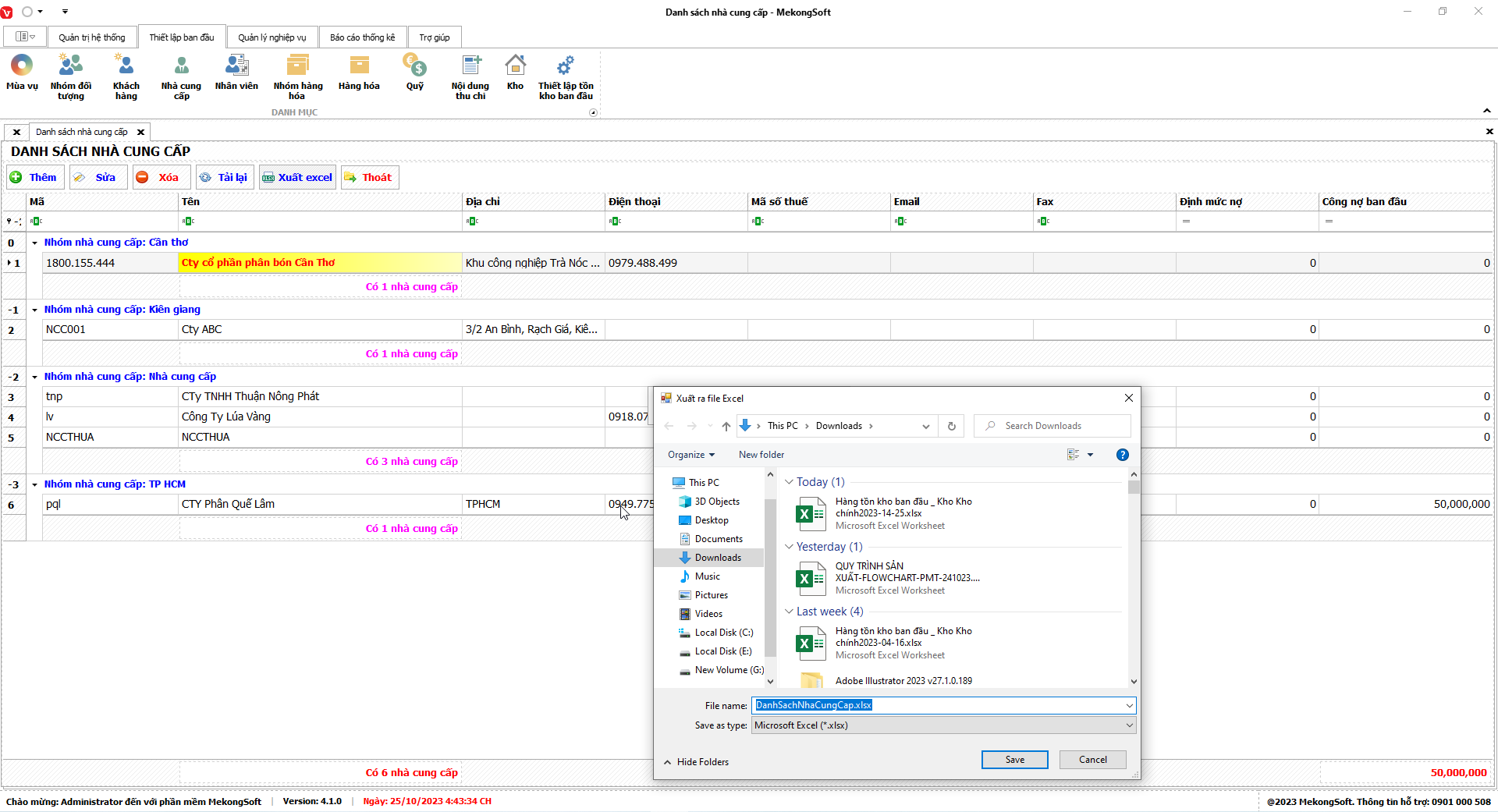Screen dimensions: 1498x812
Task: Switch to Quản lý nghiệp vụ tab
Action: [272, 37]
